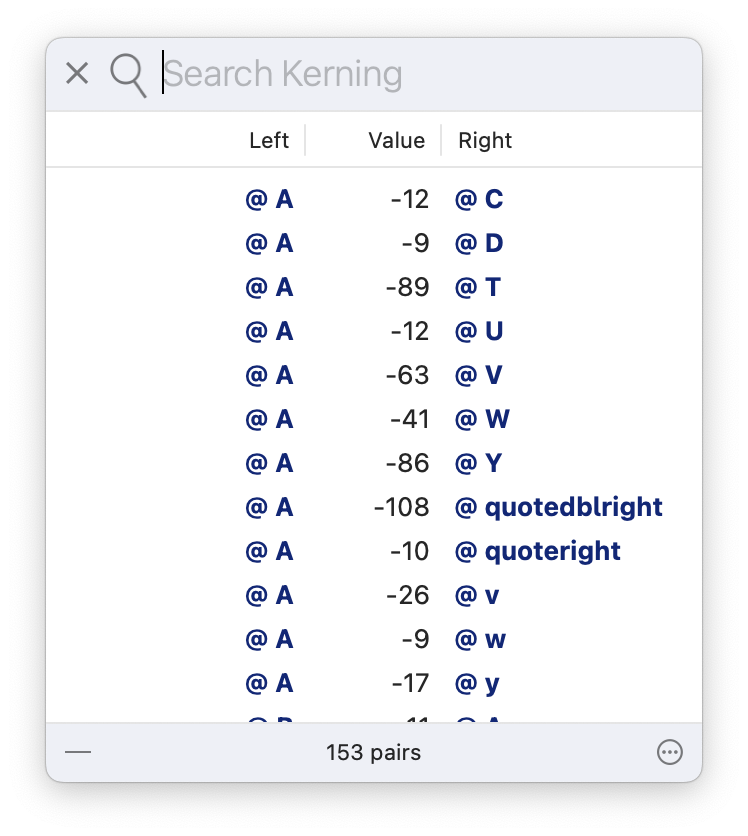Select the A to T kerning row
748x836 pixels.
[374, 287]
